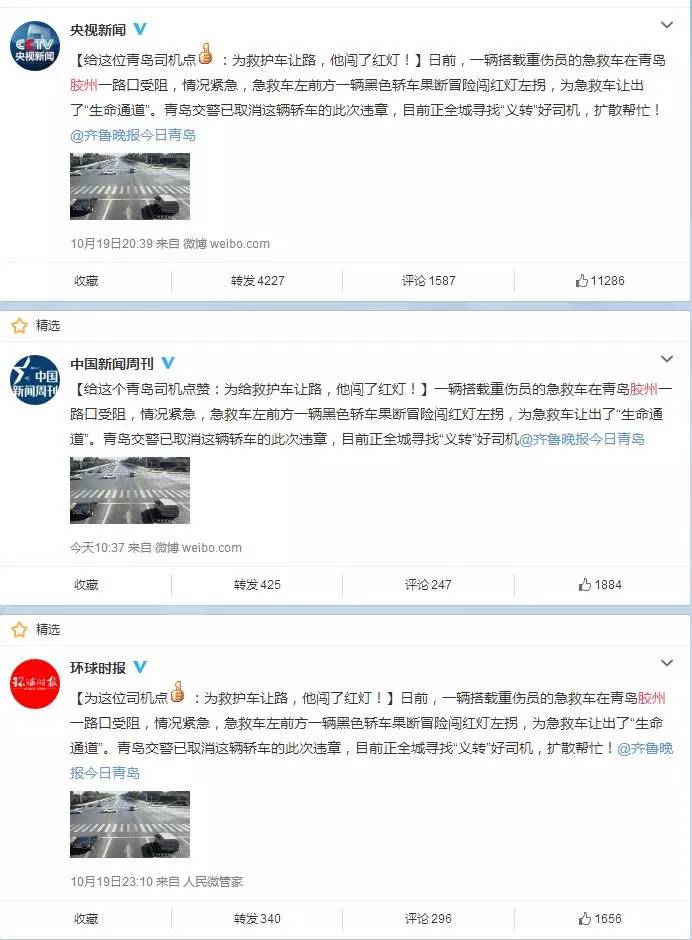The width and height of the screenshot is (692, 940).
Task: Open 央视新闻 CCTV profile avatar
Action: click(35, 46)
